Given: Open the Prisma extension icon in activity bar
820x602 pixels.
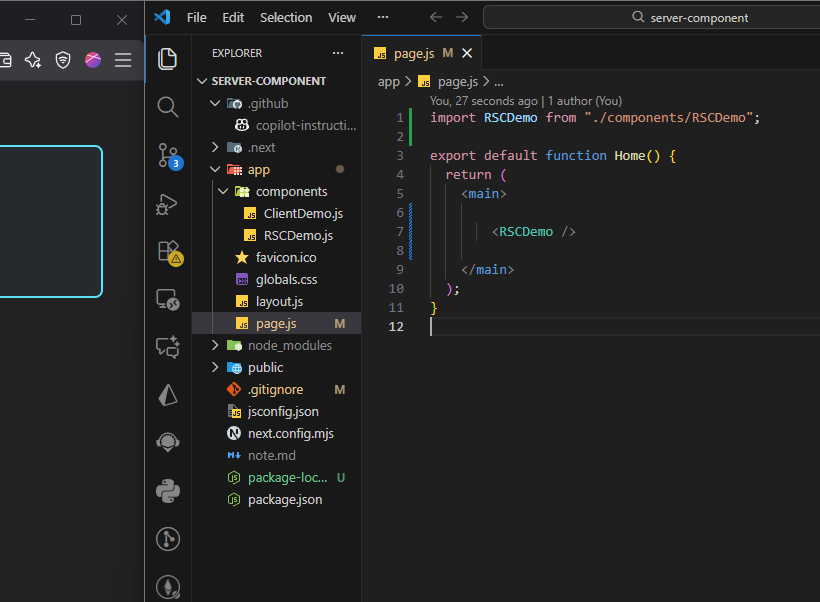Looking at the screenshot, I should [x=168, y=395].
